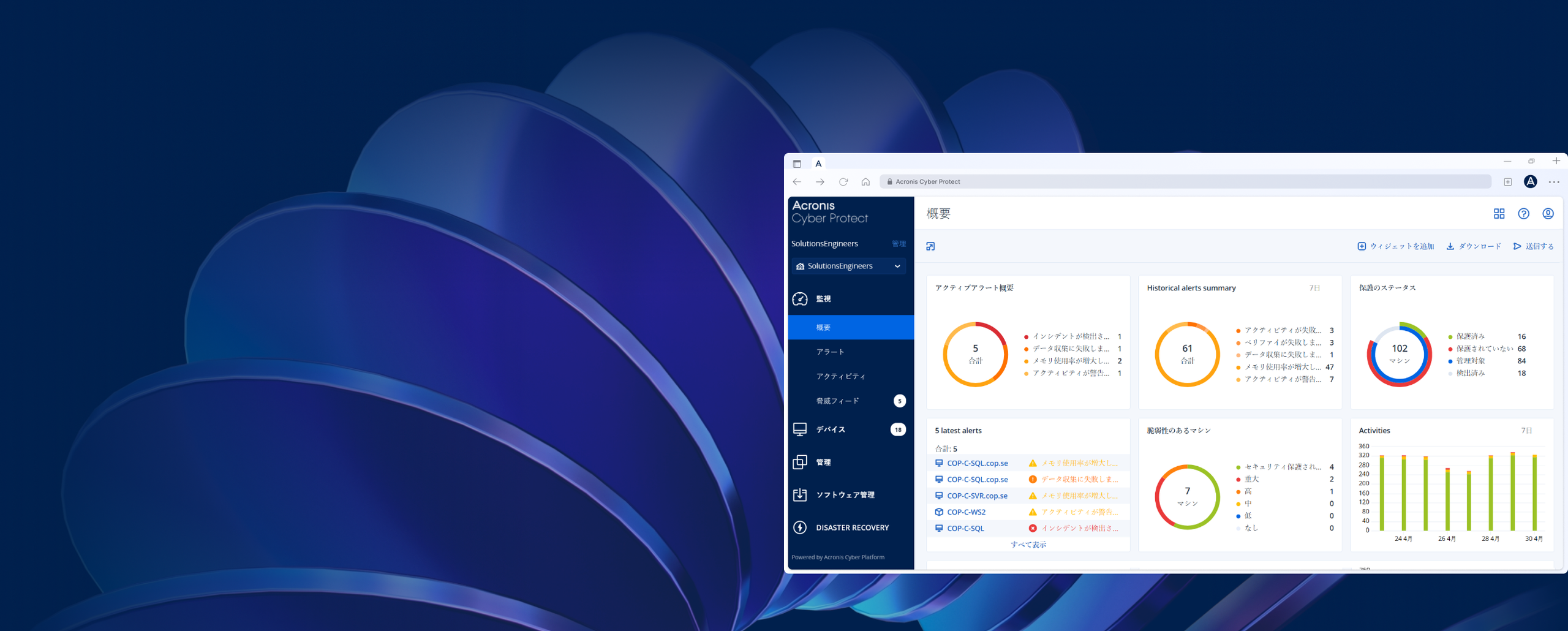The image size is (1568, 631).
Task: Click monitor icon beside COP-C-SVR.cop.se
Action: tap(939, 496)
